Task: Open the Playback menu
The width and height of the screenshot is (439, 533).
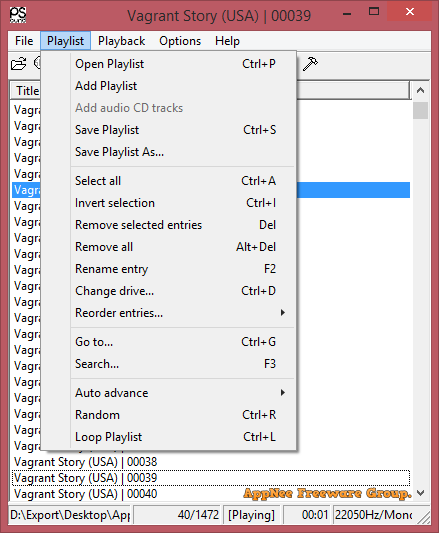Action: (121, 41)
